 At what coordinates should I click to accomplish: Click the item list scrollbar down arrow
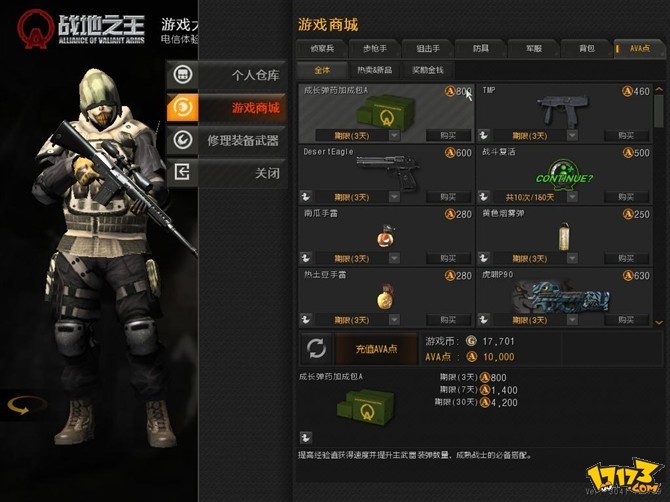coord(659,323)
